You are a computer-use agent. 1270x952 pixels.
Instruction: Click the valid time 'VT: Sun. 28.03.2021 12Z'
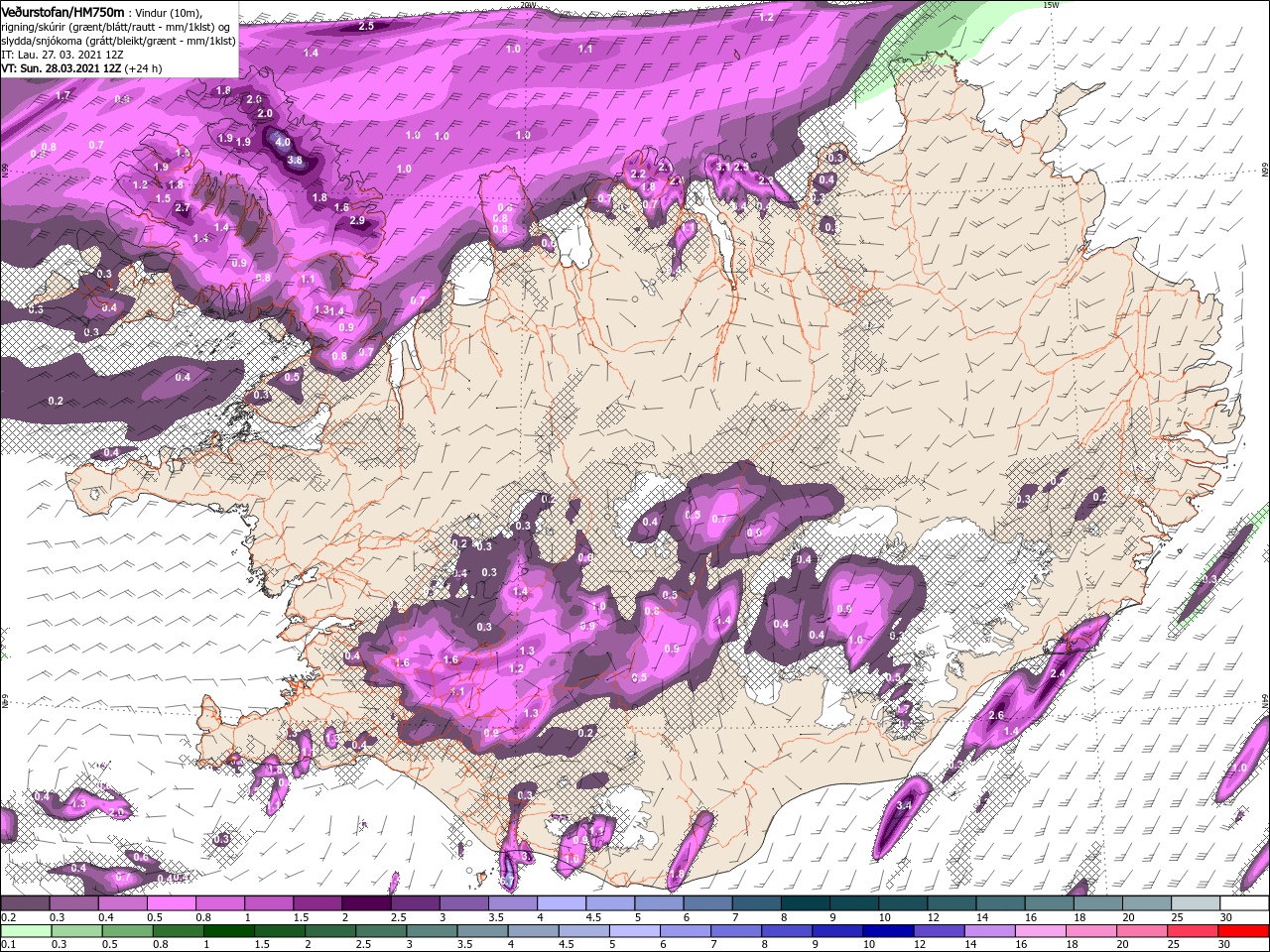pyautogui.click(x=62, y=68)
